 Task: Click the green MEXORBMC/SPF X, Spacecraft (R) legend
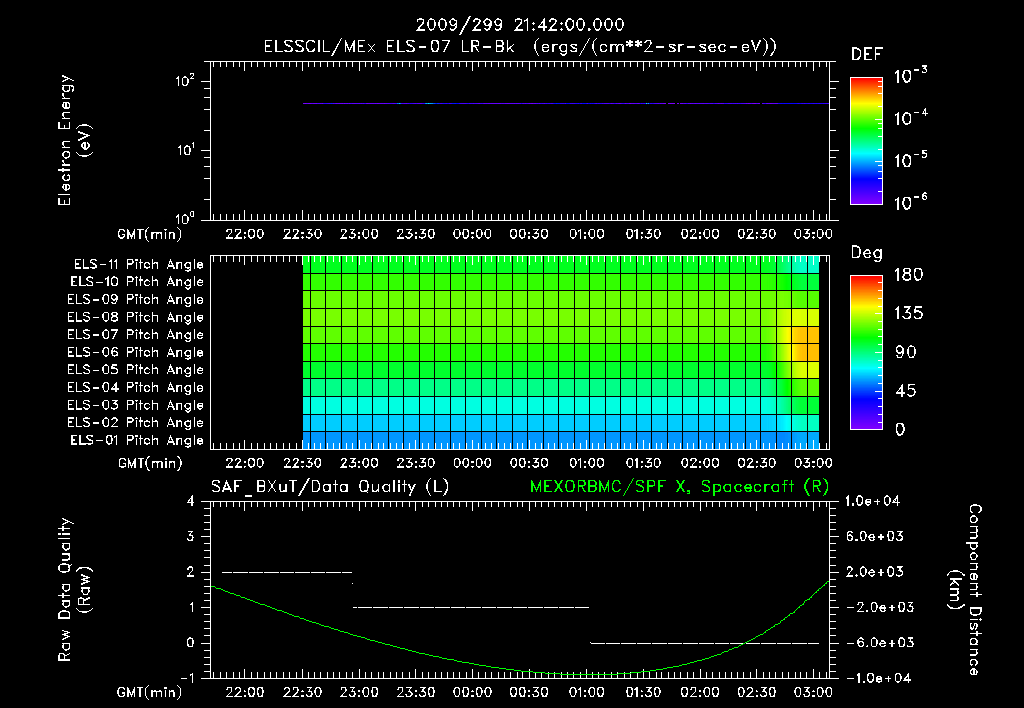click(679, 487)
